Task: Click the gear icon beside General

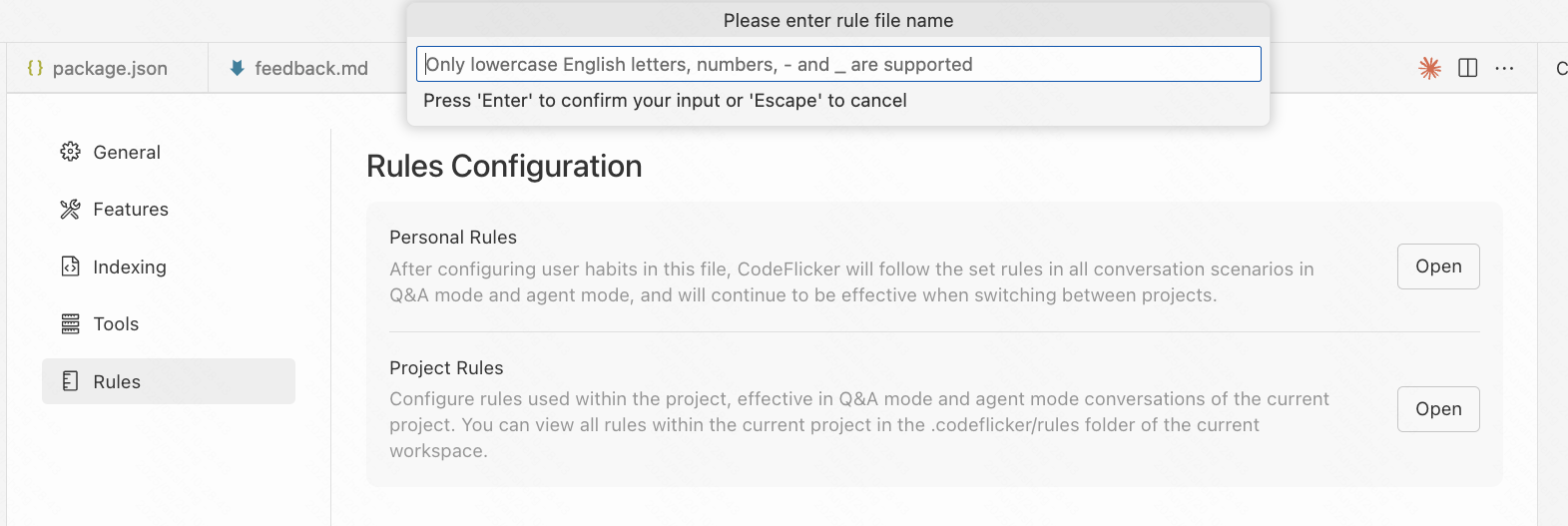Action: pos(70,152)
